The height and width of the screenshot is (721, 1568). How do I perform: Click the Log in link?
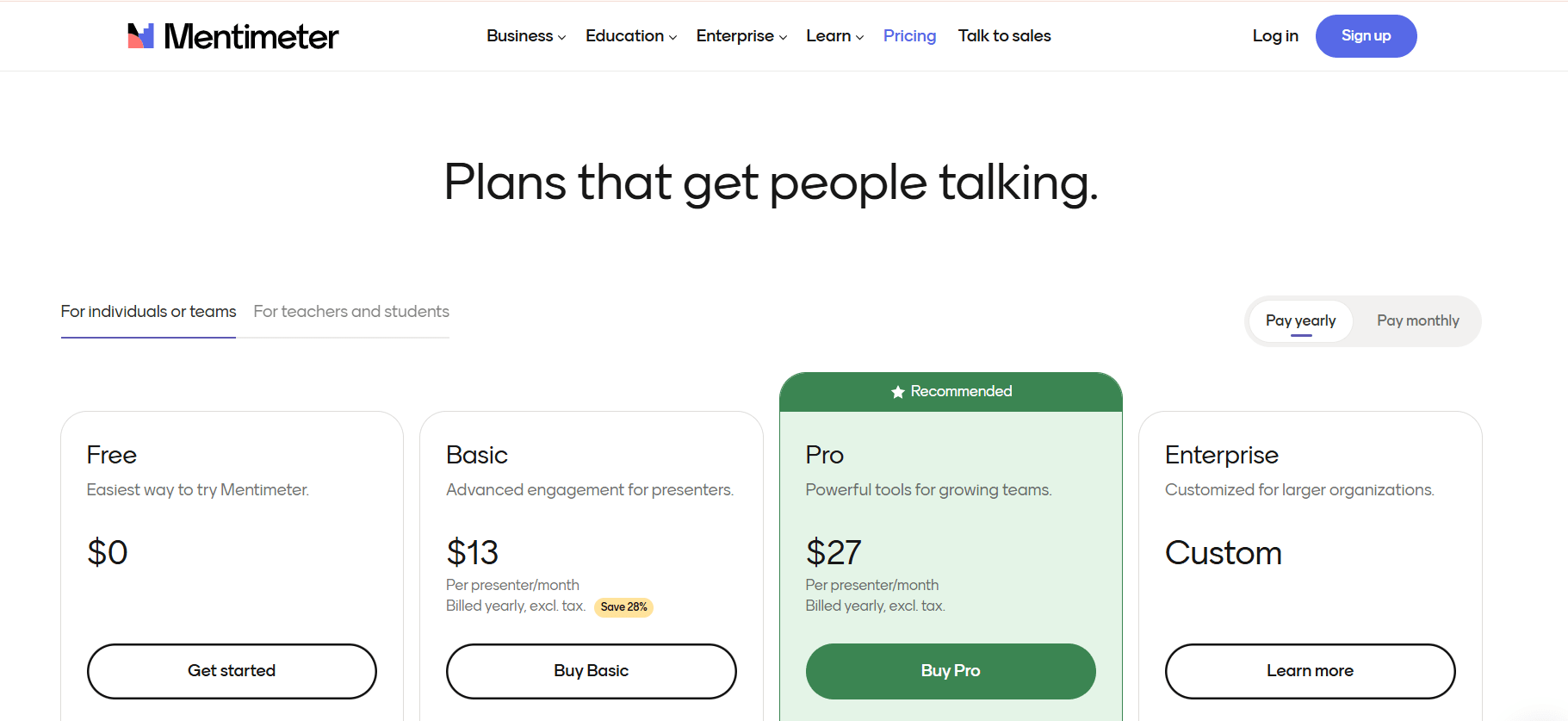pos(1274,36)
